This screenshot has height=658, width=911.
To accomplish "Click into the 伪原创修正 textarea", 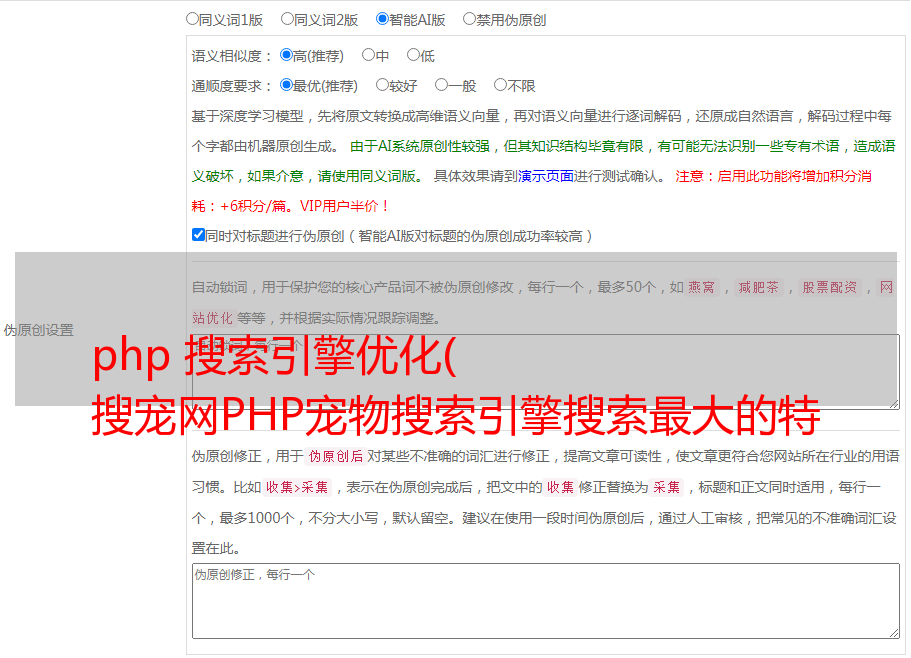I will point(546,601).
